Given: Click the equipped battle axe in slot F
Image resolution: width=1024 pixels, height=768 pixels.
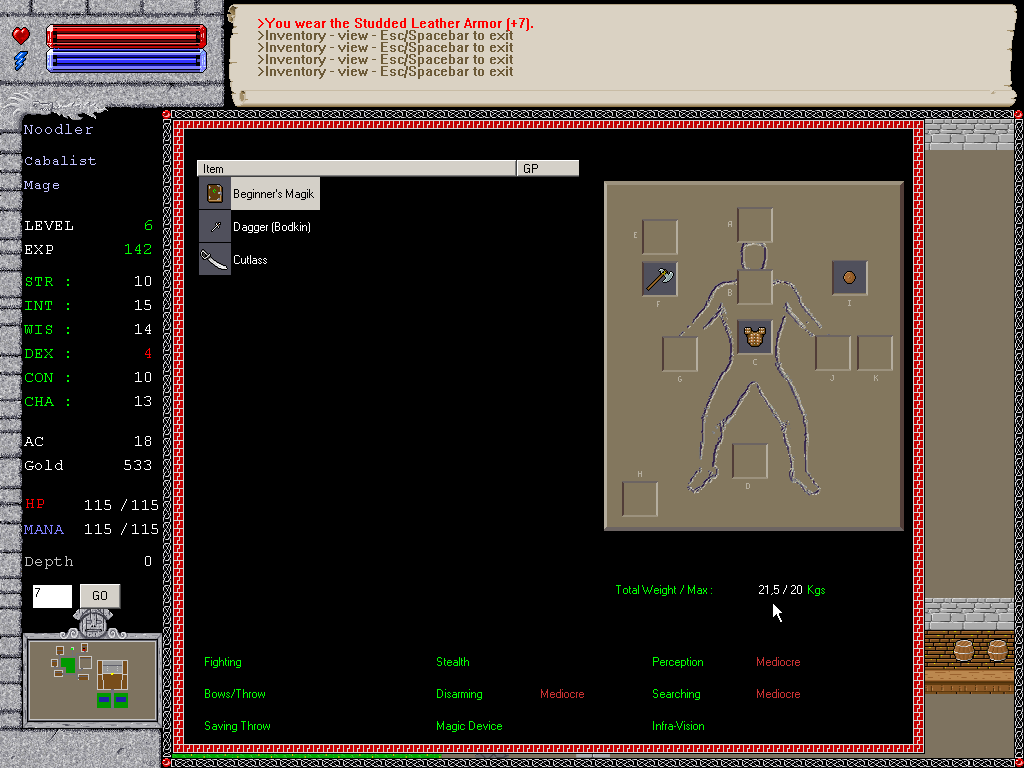Looking at the screenshot, I should pos(659,278).
